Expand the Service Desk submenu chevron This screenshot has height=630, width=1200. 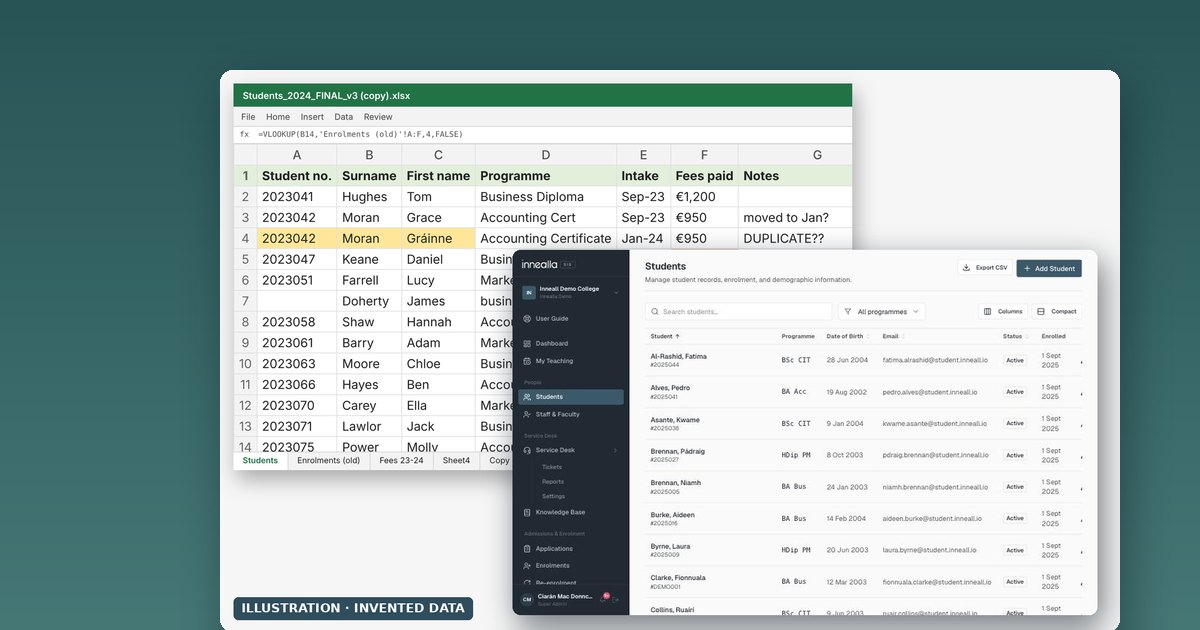click(x=615, y=450)
